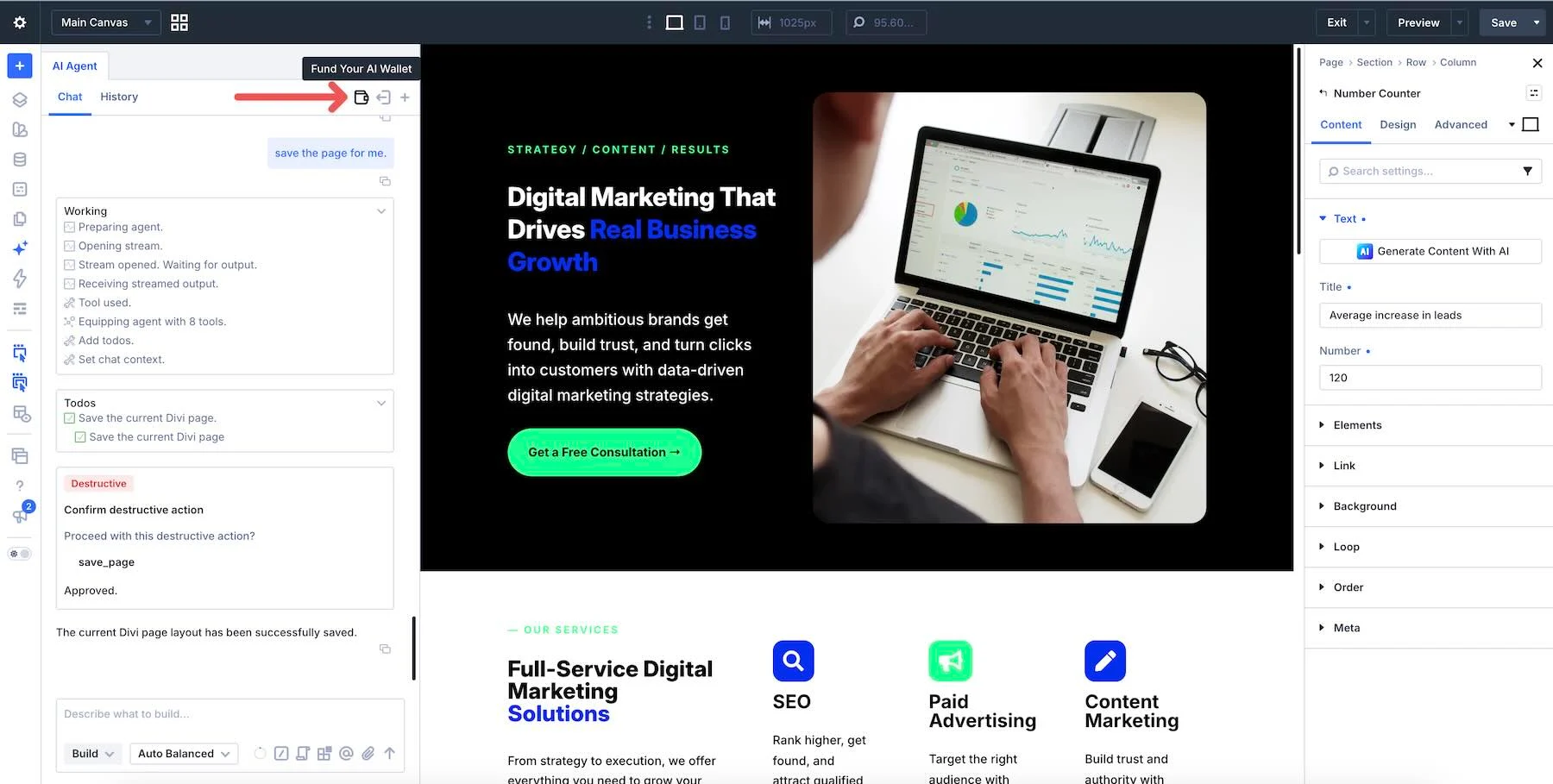
Task: Click the Section breadcrumb link
Action: [1374, 62]
